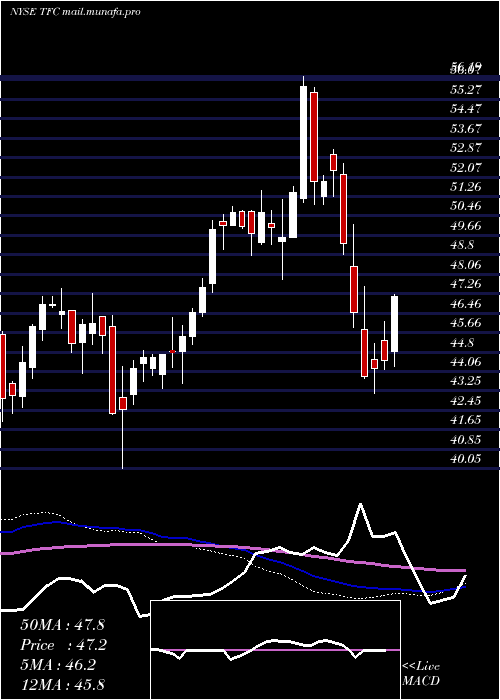Select the 44.8 price axis label
Viewport: 500px width, 700px height.
[x=462, y=343]
